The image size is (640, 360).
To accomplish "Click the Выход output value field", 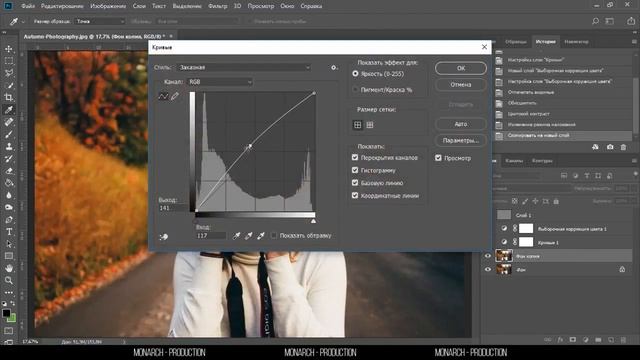I will (171, 208).
